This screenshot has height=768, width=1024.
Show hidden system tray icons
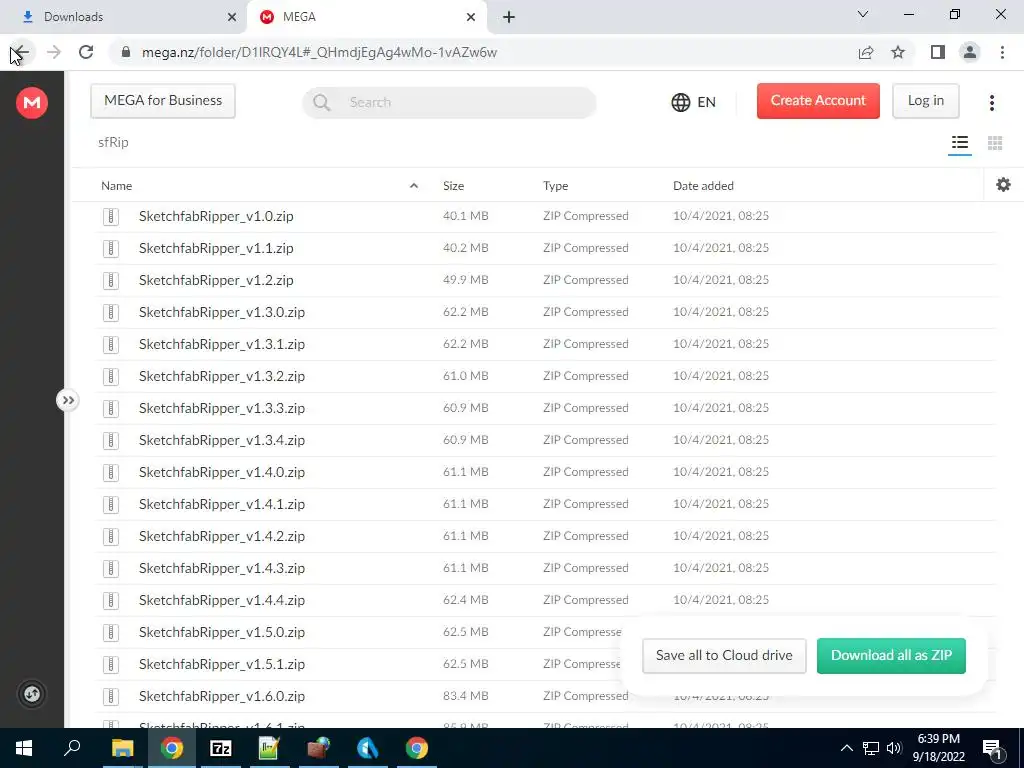pos(846,748)
